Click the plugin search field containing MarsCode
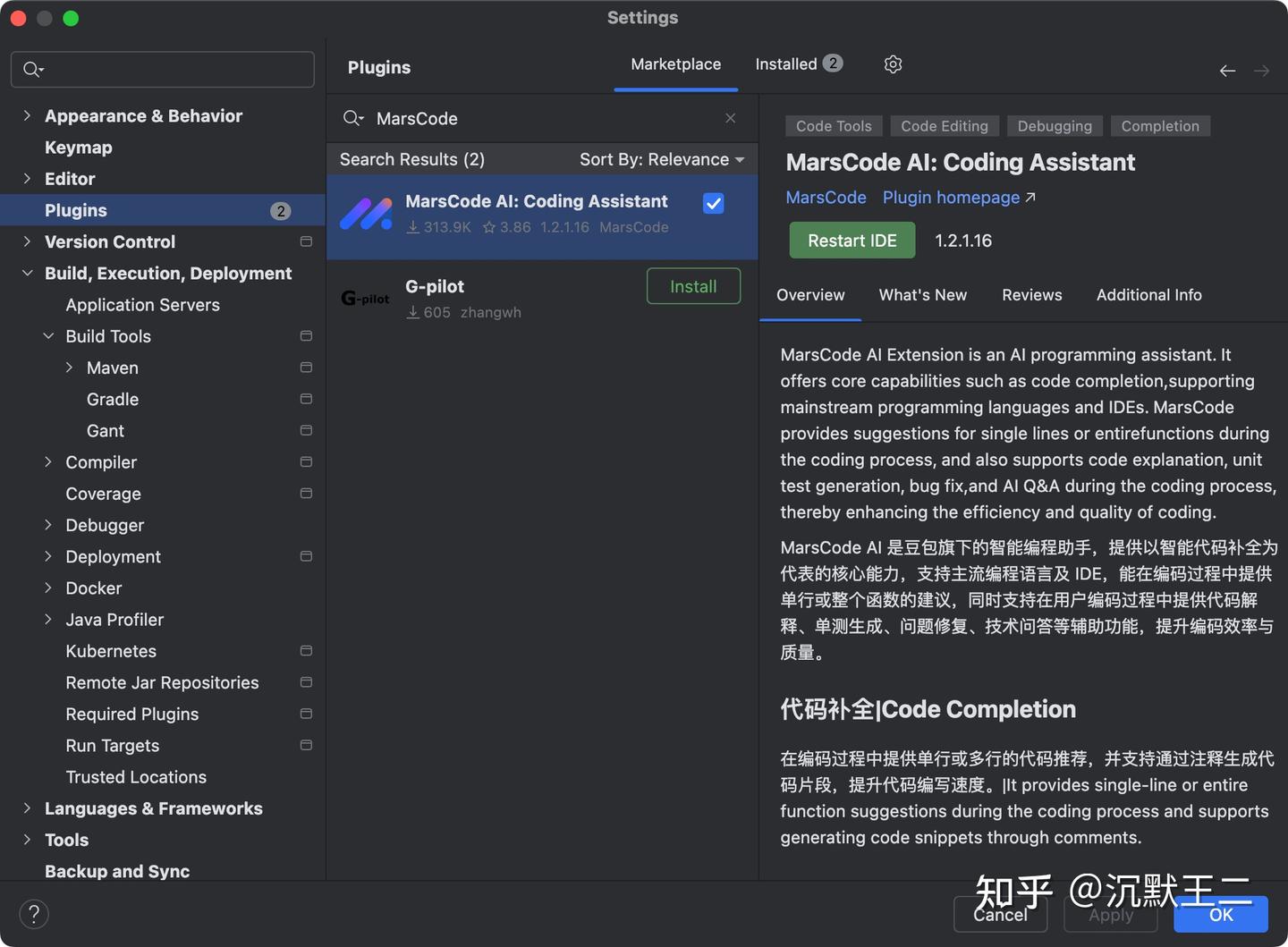This screenshot has width=1288, height=947. pyautogui.click(x=541, y=118)
